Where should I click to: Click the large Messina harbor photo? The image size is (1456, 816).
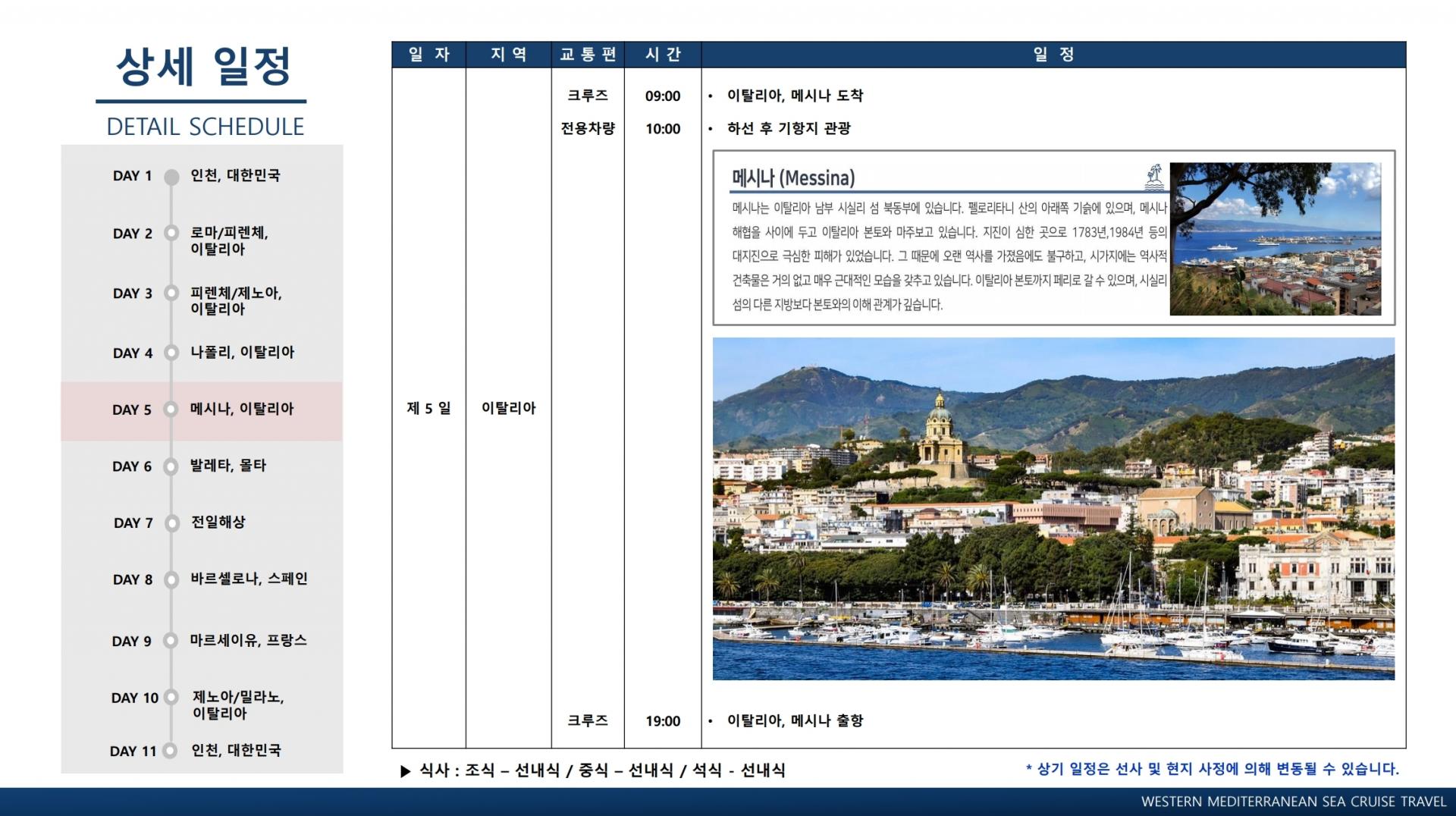(1053, 509)
